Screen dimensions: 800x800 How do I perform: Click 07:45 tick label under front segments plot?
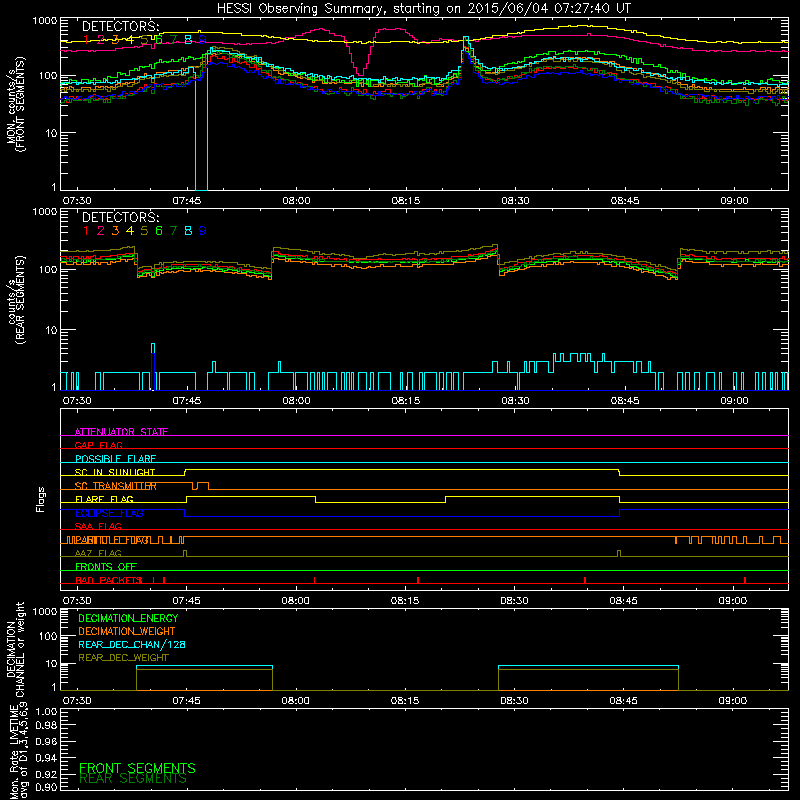click(187, 201)
